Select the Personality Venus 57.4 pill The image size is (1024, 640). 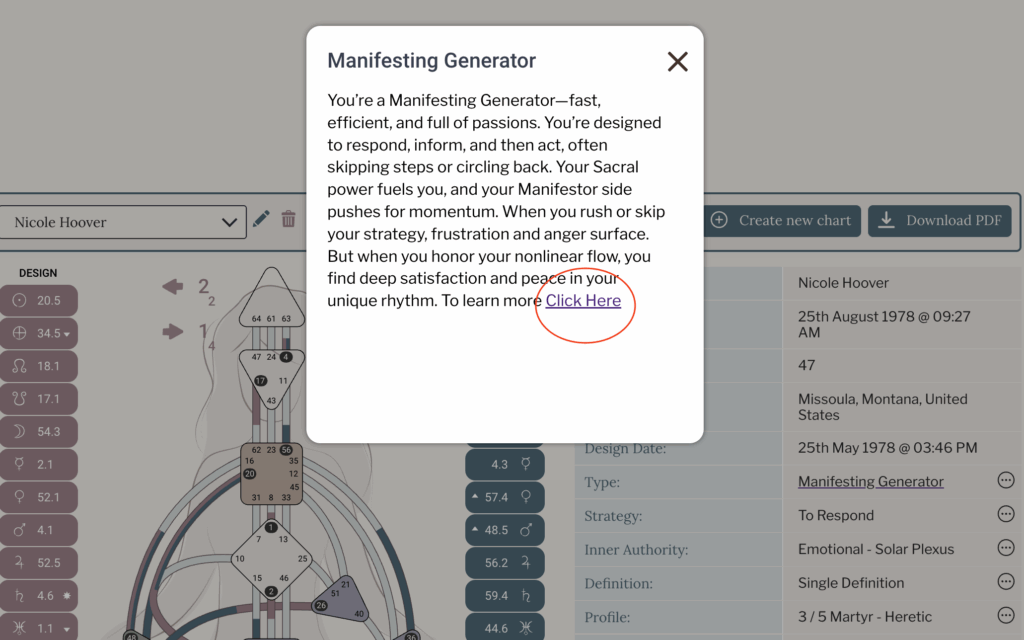pyautogui.click(x=505, y=497)
